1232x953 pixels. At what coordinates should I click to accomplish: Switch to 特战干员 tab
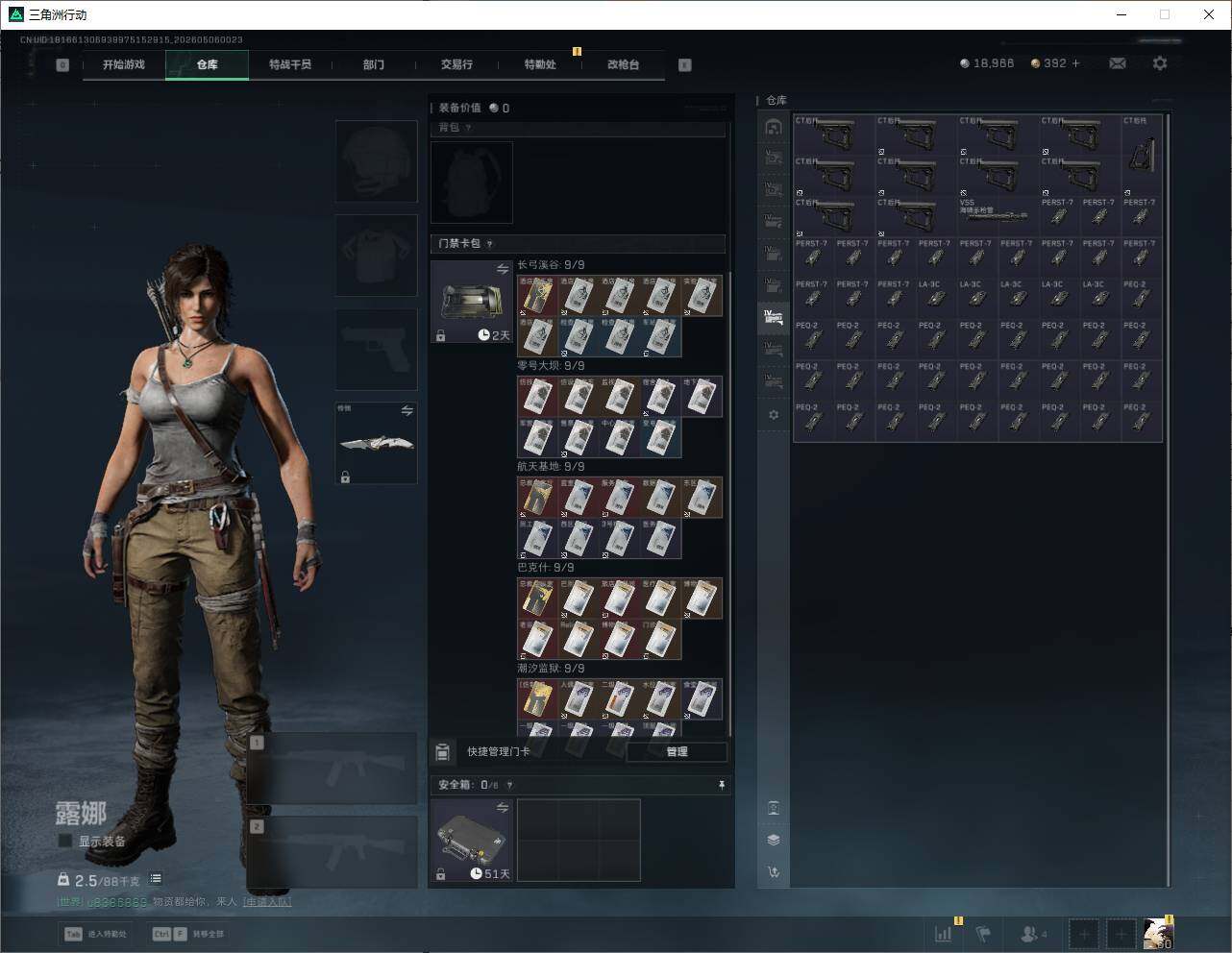pos(290,64)
